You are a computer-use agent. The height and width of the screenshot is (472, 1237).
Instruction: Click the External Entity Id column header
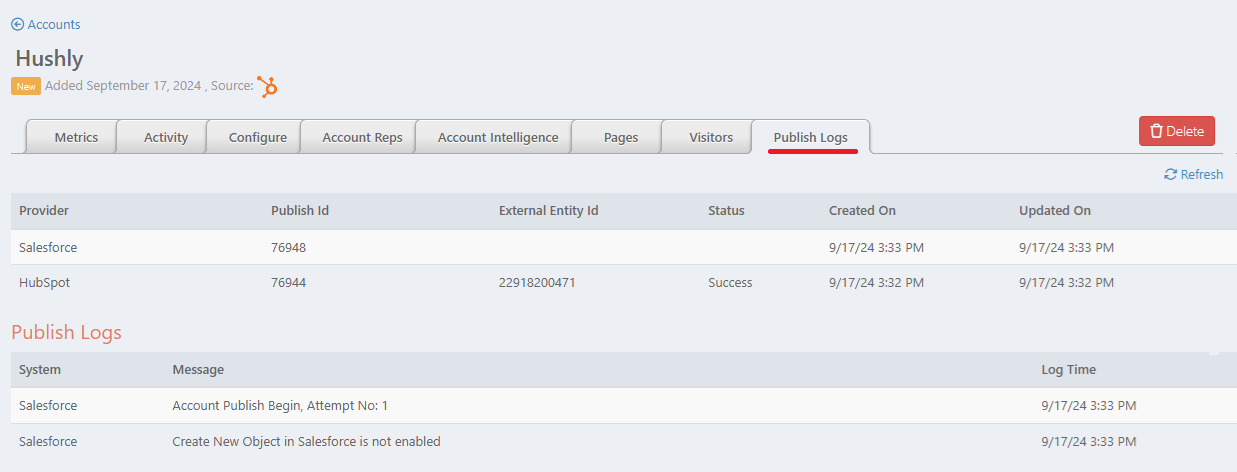(x=549, y=211)
